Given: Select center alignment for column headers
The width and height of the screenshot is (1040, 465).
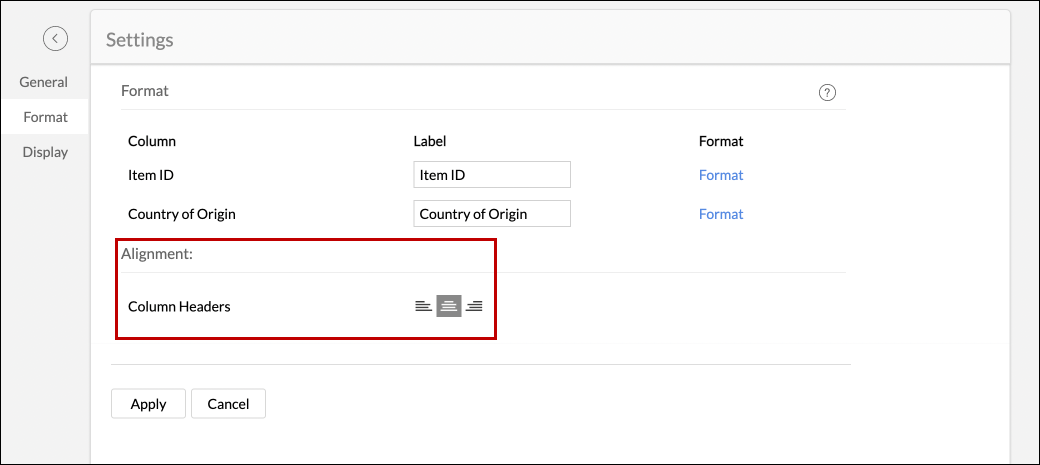Looking at the screenshot, I should (449, 306).
